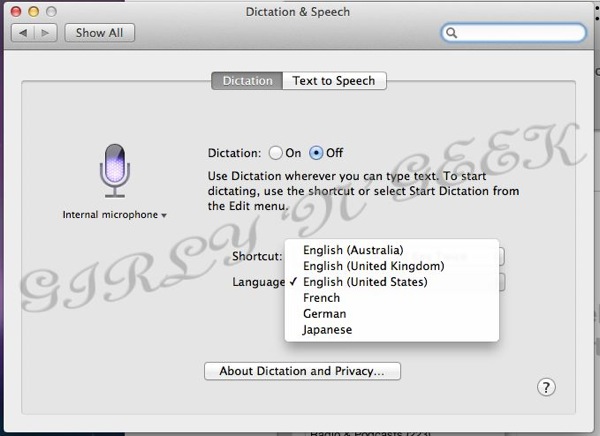Choose English (United Kingdom) language

tap(392, 266)
